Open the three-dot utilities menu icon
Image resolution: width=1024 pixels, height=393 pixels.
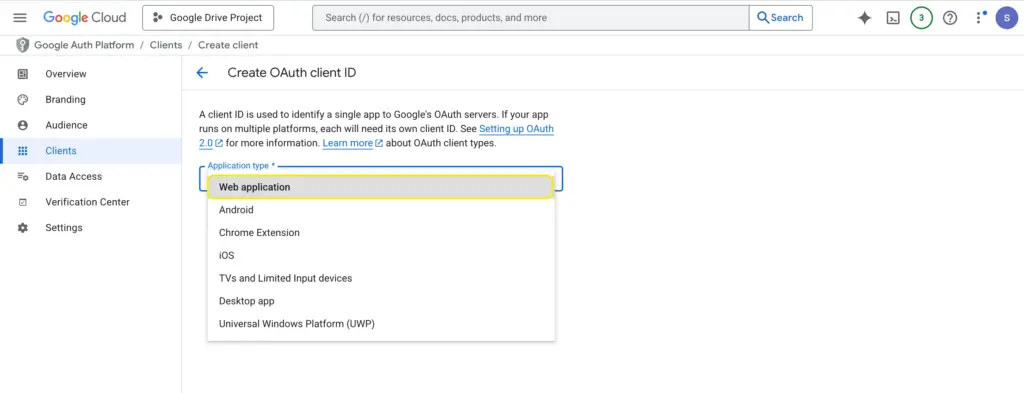tap(979, 18)
